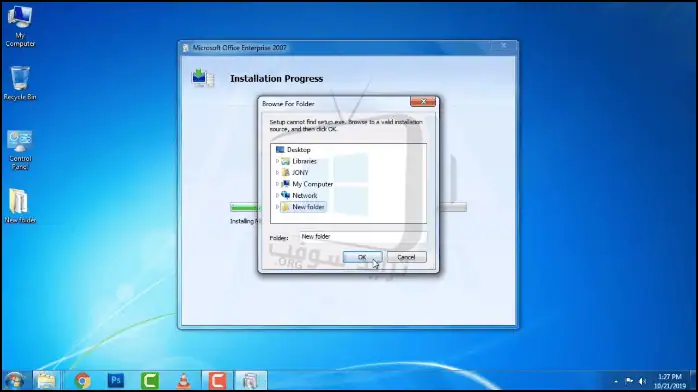Click the New folder icon in tree
Screen dimensions: 698x392
click(285, 207)
